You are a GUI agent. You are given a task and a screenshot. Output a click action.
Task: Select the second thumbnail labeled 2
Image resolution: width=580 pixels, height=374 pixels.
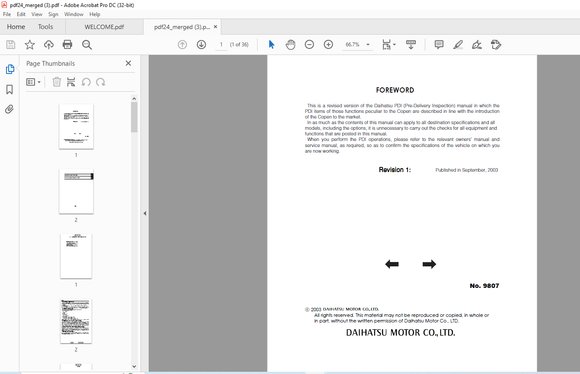pos(76,191)
